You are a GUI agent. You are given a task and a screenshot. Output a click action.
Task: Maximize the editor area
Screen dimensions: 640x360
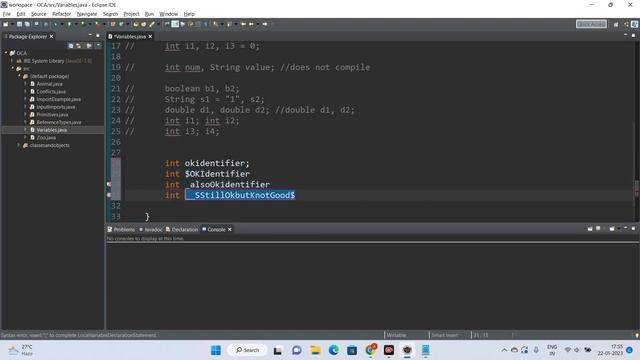(633, 36)
